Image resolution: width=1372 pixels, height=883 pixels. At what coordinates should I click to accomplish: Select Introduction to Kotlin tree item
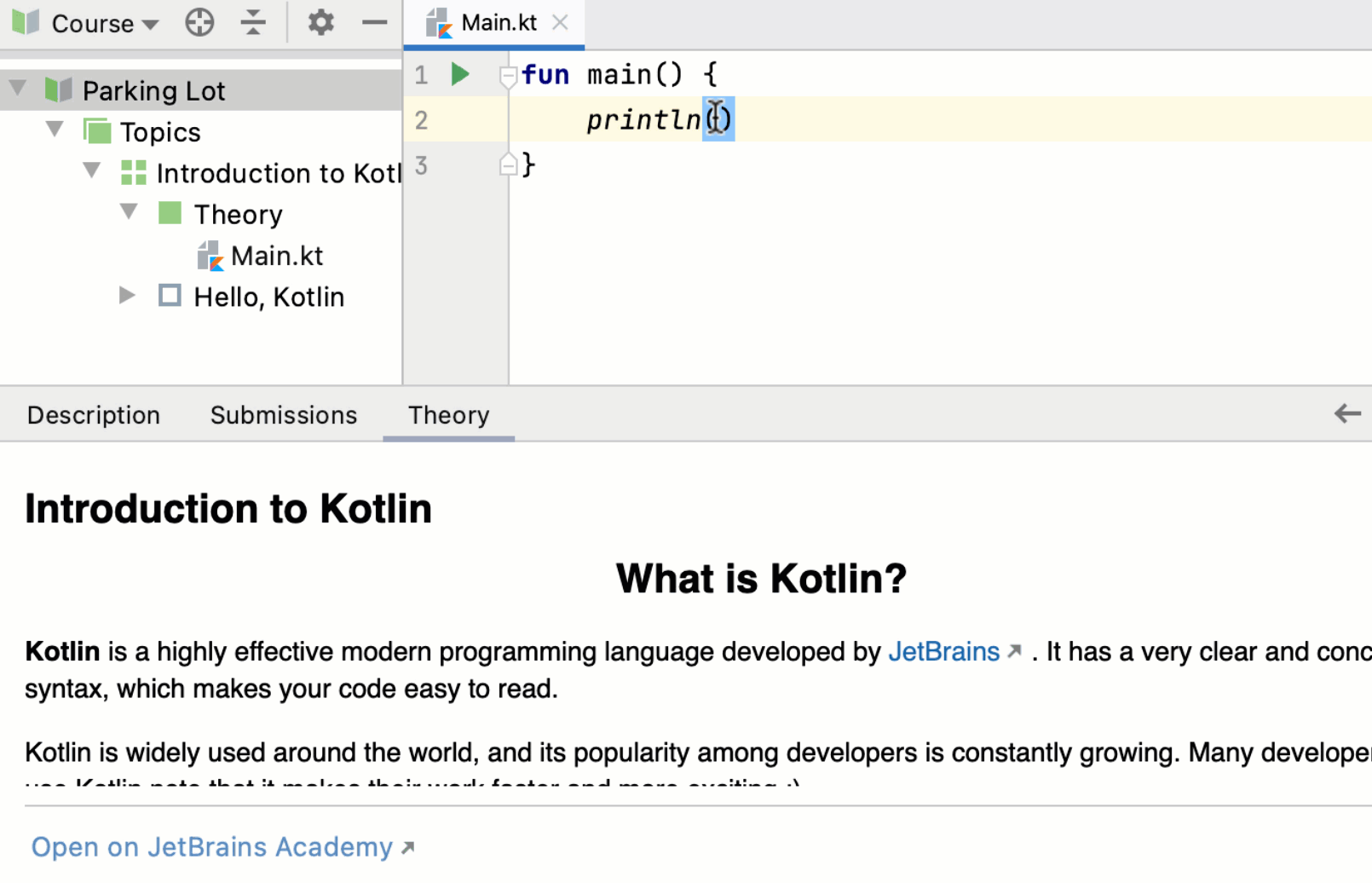[279, 173]
